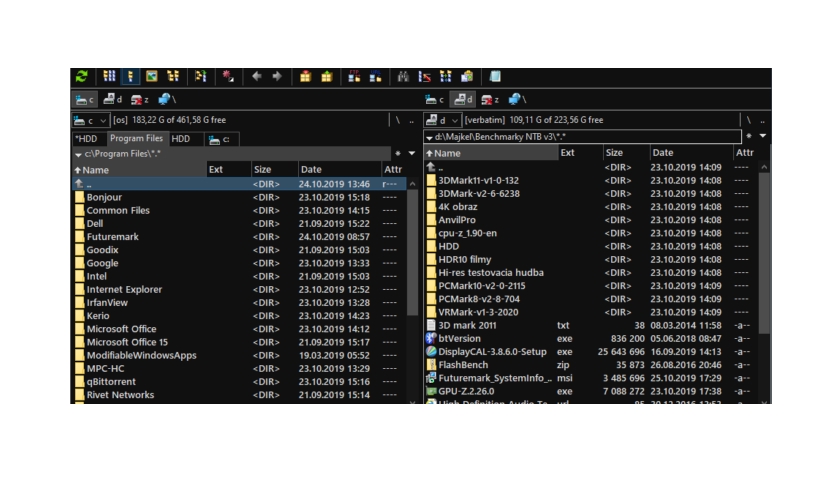Enable thumbnail view from the toolbar
This screenshot has width=840, height=480.
click(152, 77)
